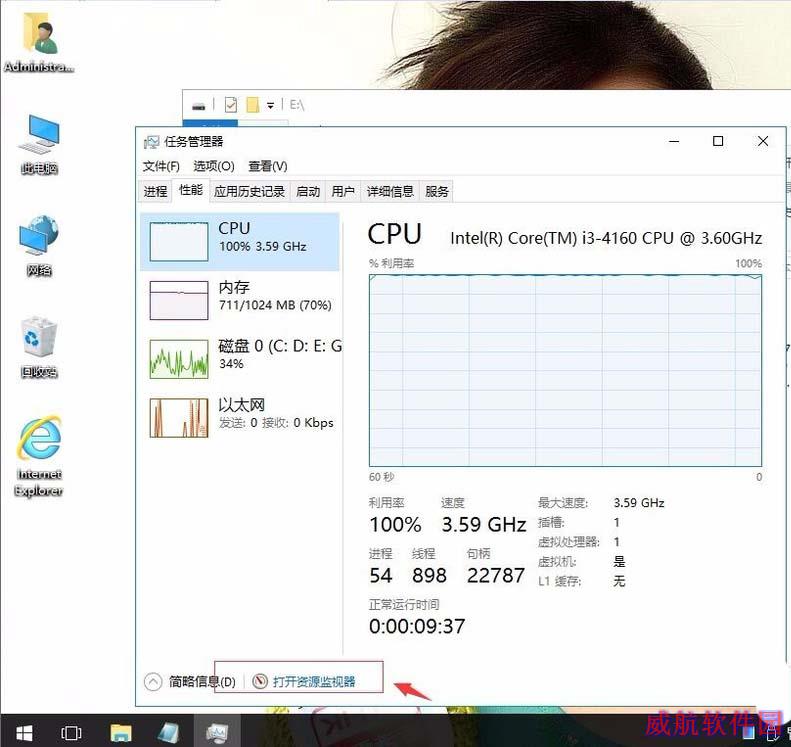The height and width of the screenshot is (747, 791).
Task: Click the 898 threads value
Action: click(x=429, y=576)
